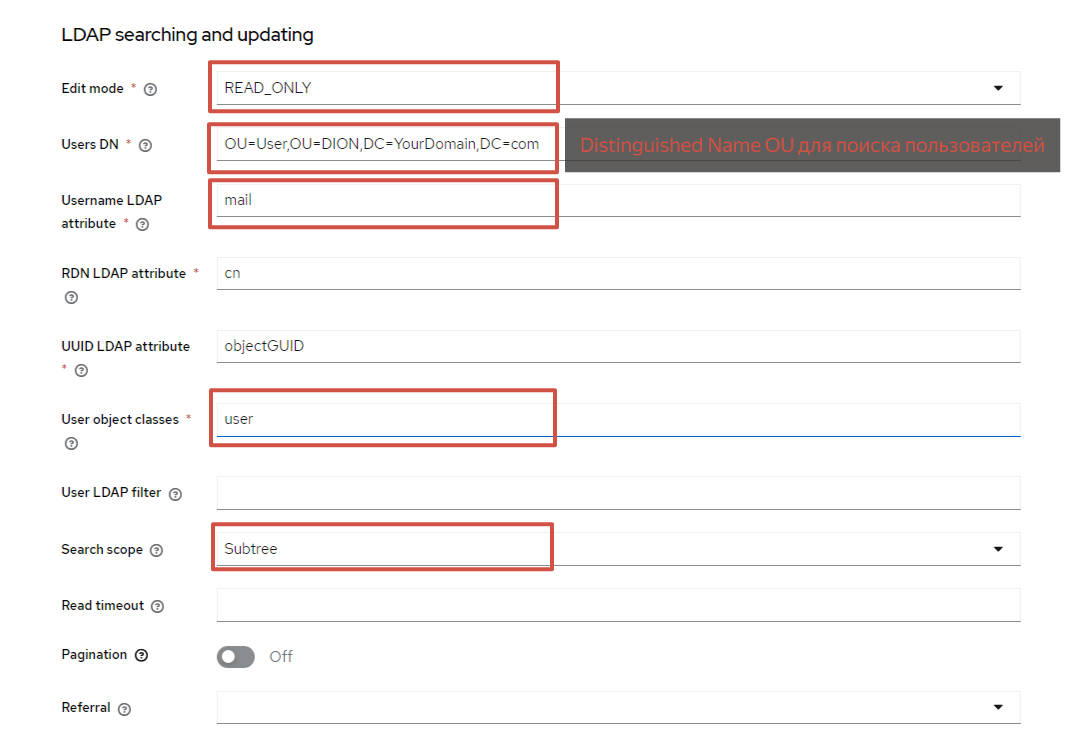Image resolution: width=1074 pixels, height=740 pixels.
Task: Click the READ_ONLY value in Edit mode
Action: pyautogui.click(x=268, y=88)
